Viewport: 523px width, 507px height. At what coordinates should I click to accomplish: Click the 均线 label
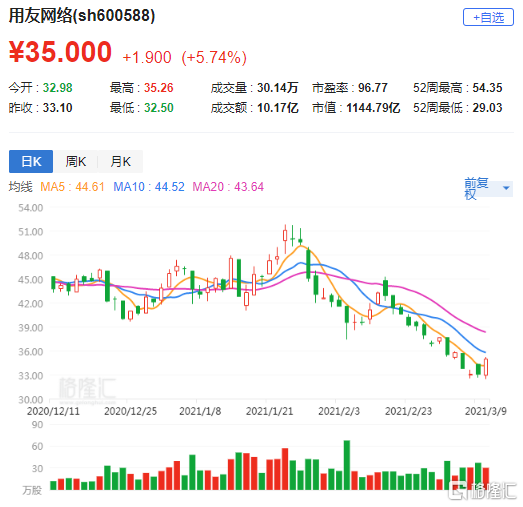click(20, 186)
